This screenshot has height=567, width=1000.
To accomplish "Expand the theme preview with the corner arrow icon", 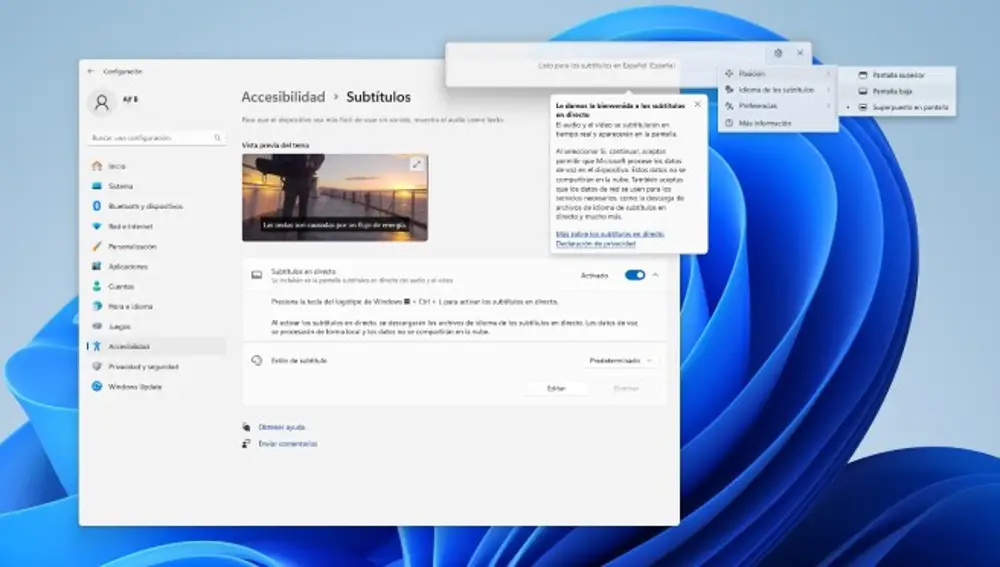I will 416,165.
